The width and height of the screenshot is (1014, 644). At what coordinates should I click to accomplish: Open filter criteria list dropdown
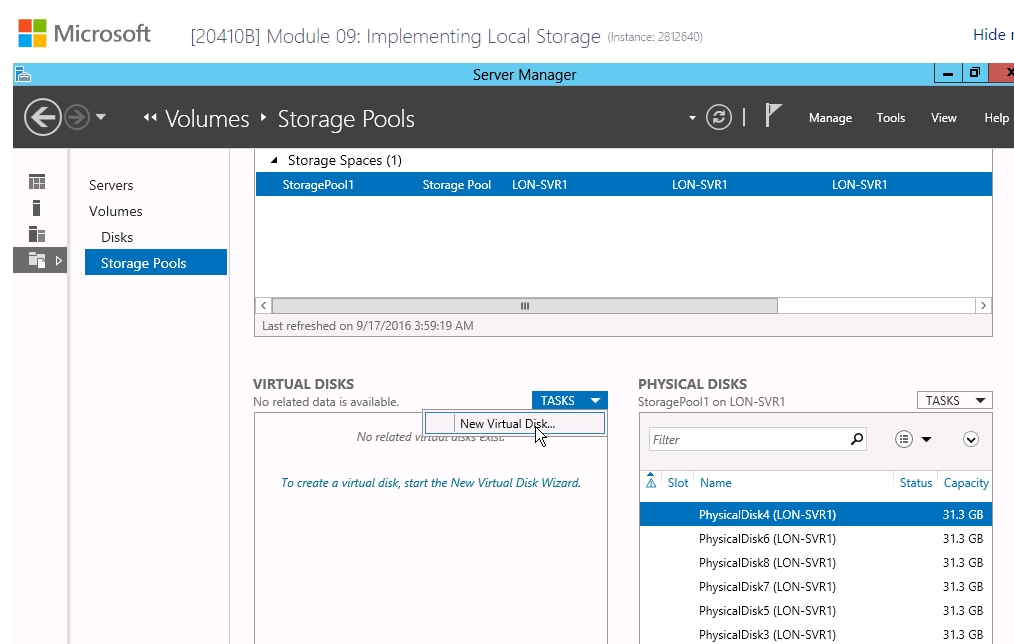[x=913, y=439]
